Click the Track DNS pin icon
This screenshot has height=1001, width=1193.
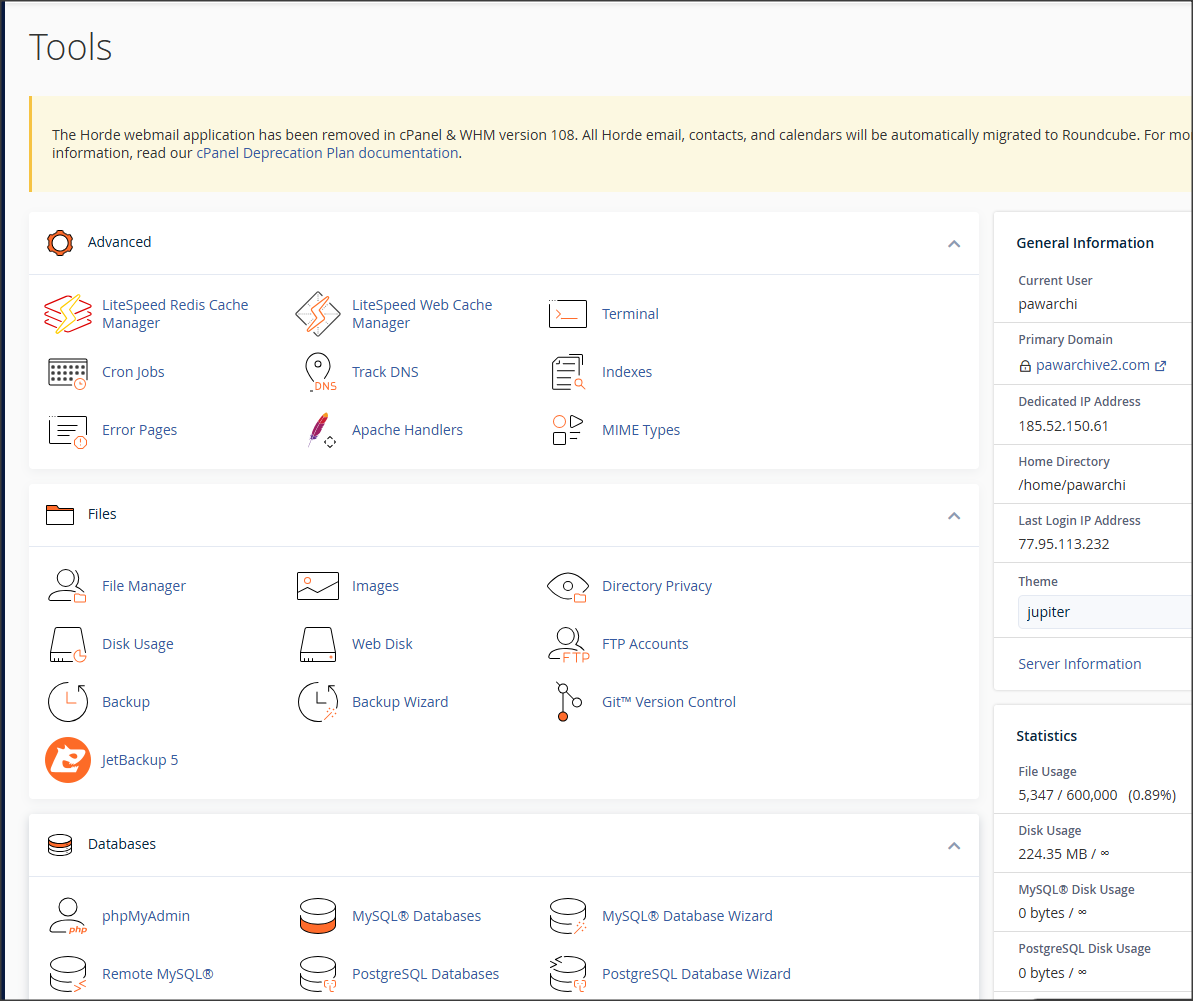point(318,372)
